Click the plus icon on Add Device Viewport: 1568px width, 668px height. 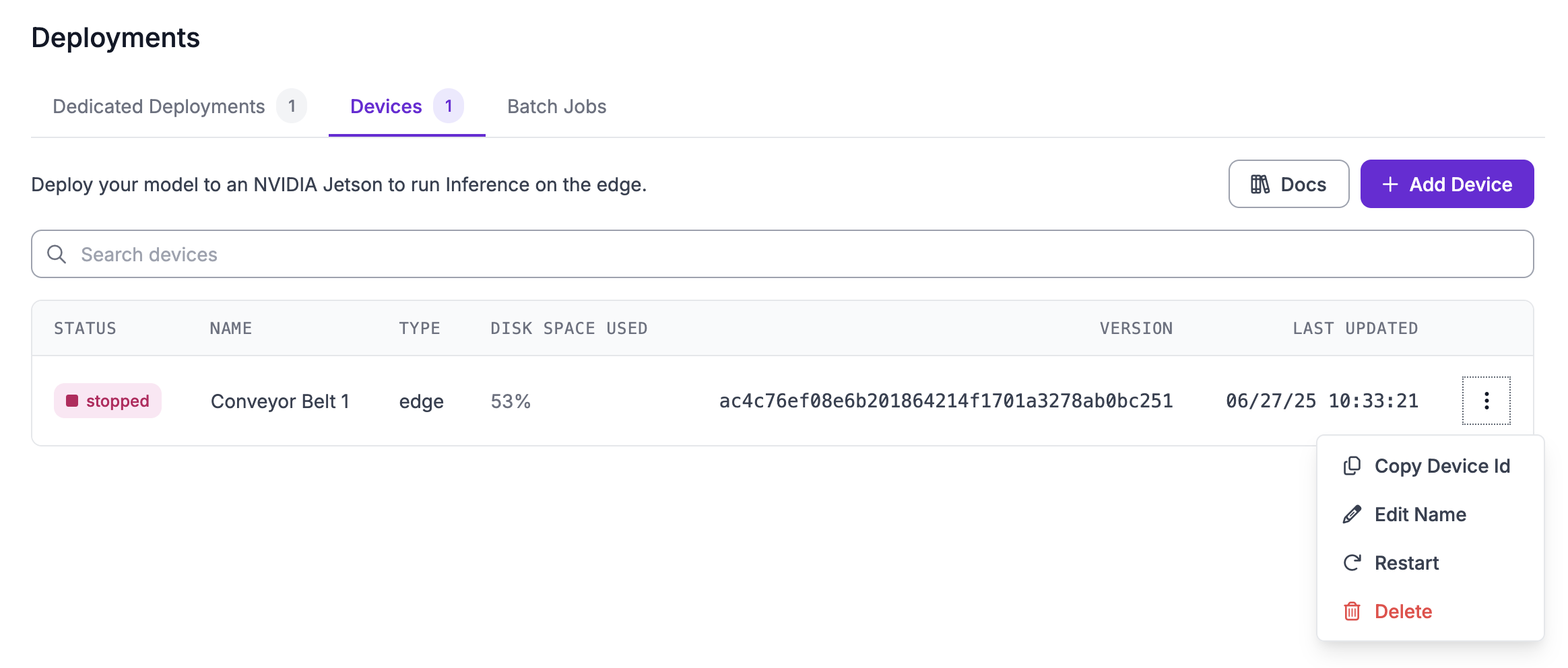tap(1390, 185)
